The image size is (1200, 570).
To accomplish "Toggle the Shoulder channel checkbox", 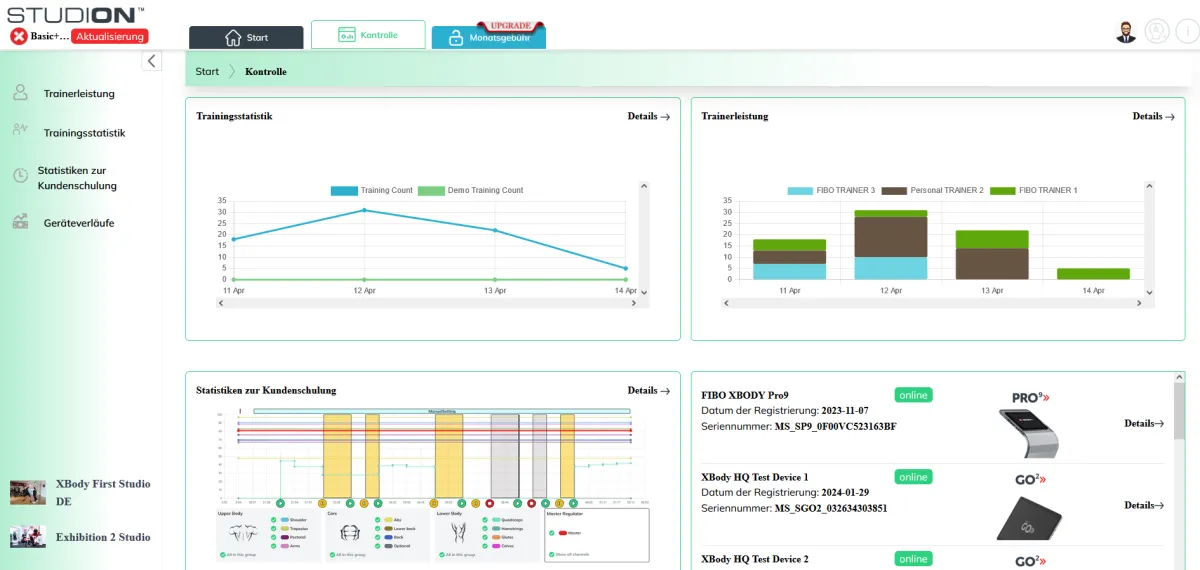I will click(x=273, y=520).
